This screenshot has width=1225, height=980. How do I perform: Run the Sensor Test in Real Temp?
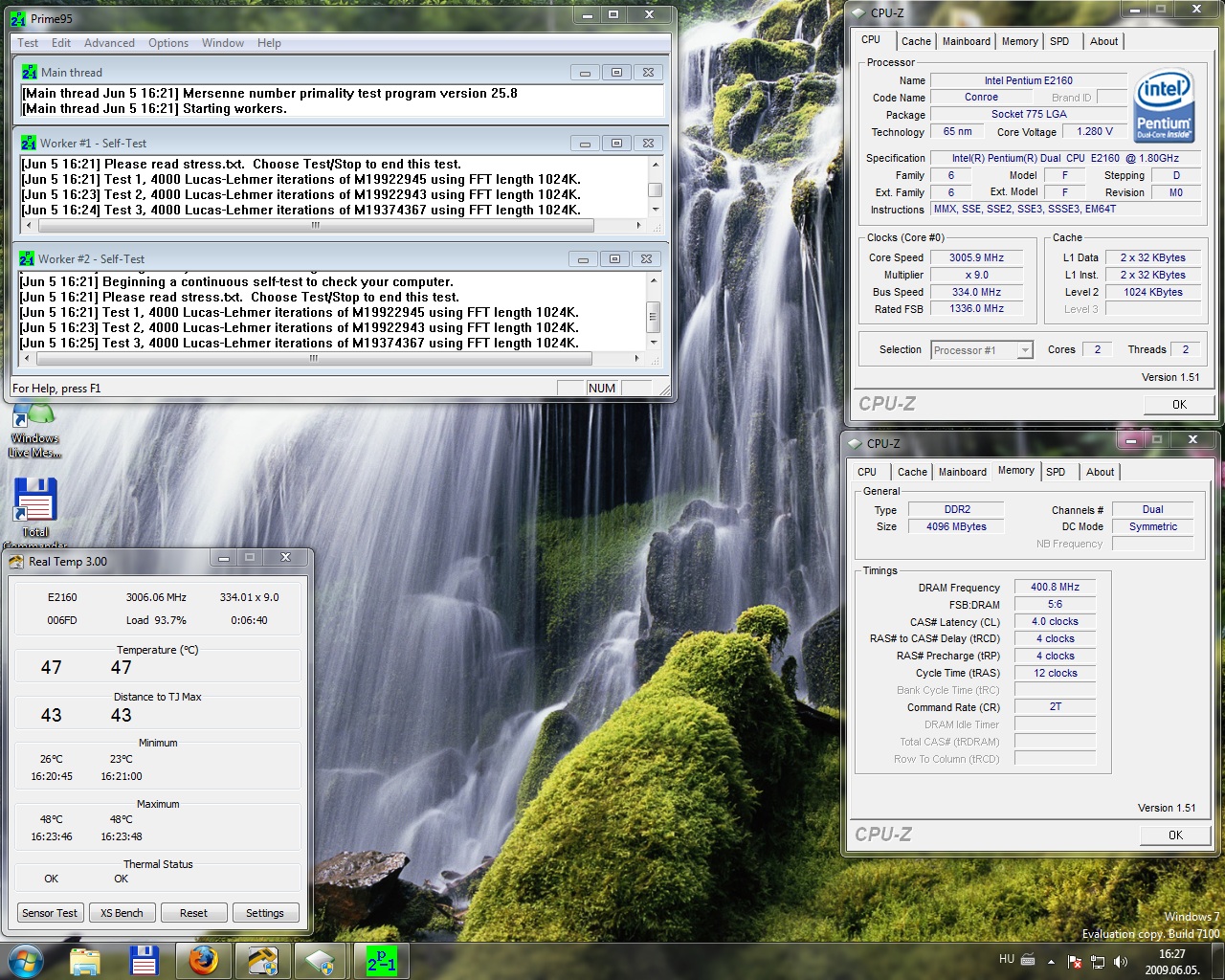(50, 913)
